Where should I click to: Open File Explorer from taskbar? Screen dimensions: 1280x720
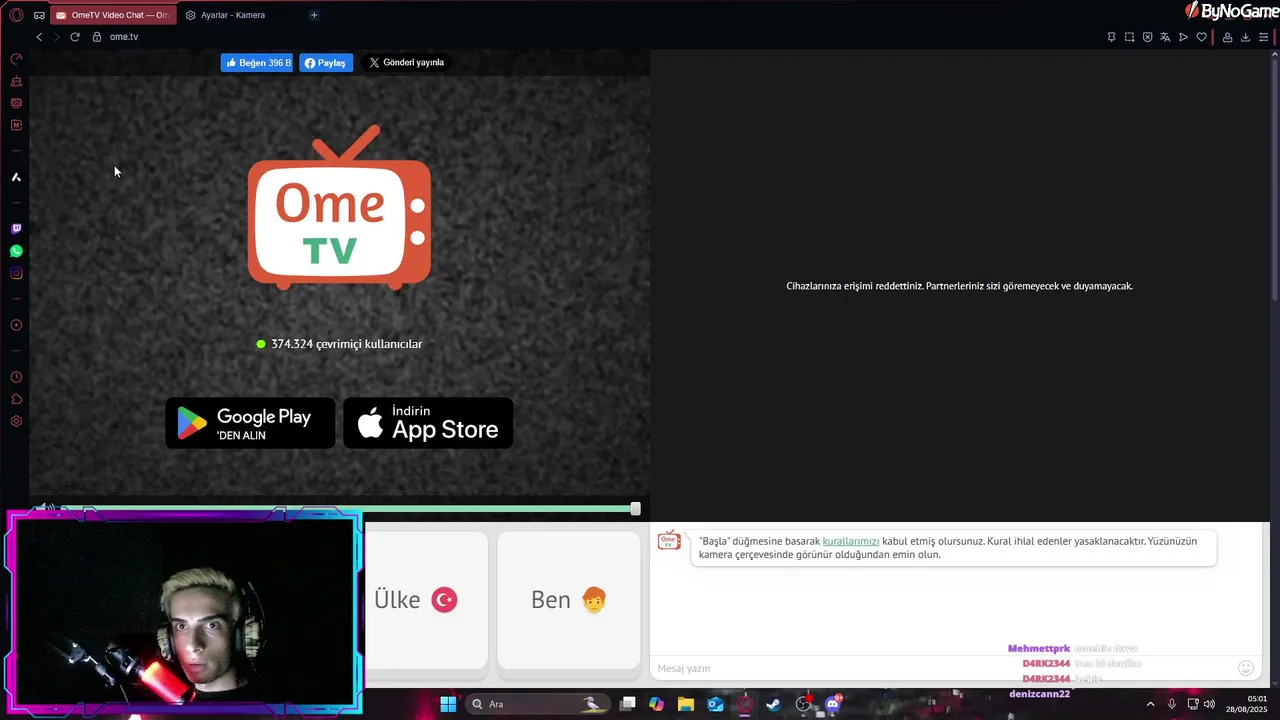pos(686,704)
